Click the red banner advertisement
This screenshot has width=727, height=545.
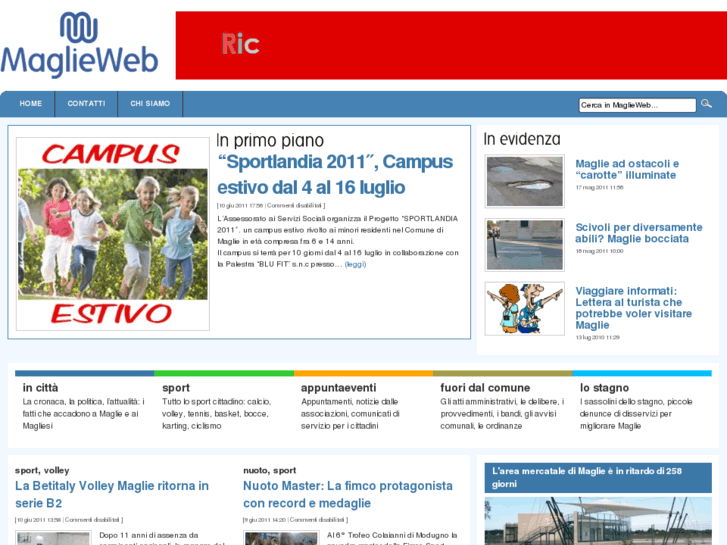point(451,45)
